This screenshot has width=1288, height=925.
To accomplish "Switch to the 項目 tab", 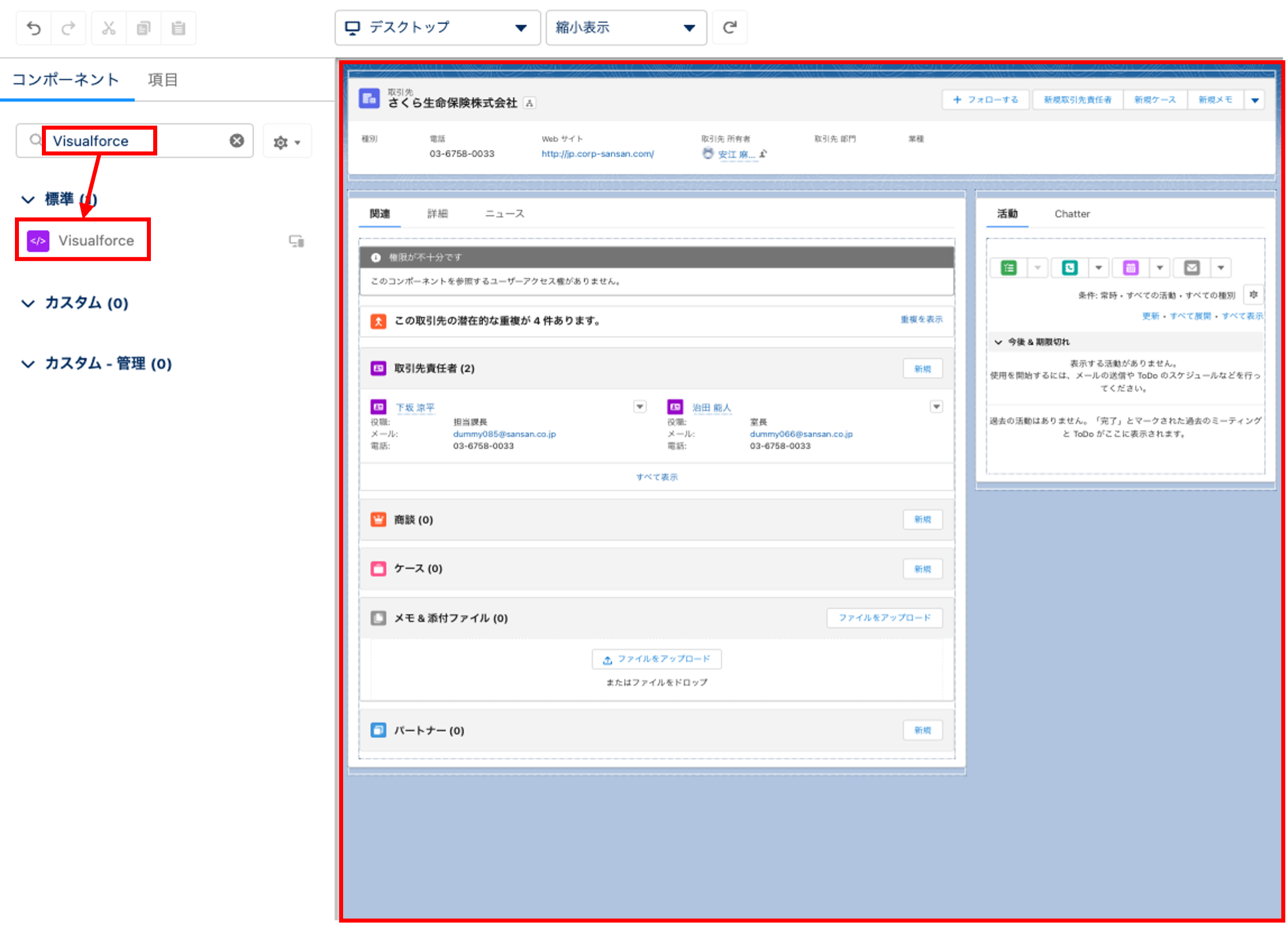I will coord(162,80).
